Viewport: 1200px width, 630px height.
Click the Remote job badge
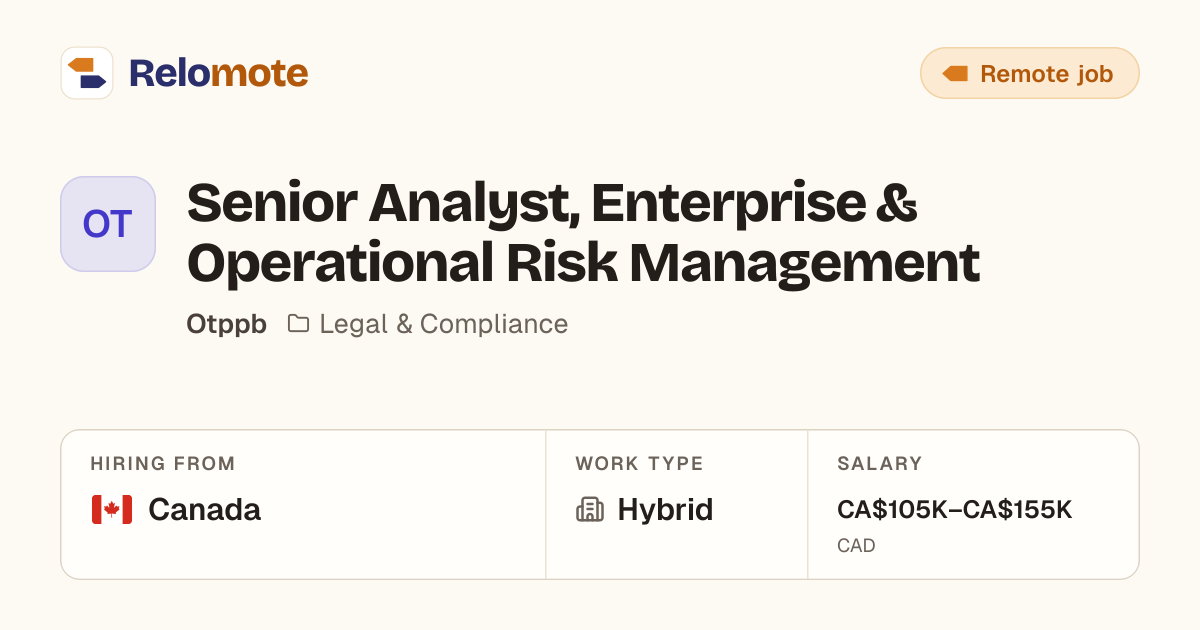coord(1030,73)
